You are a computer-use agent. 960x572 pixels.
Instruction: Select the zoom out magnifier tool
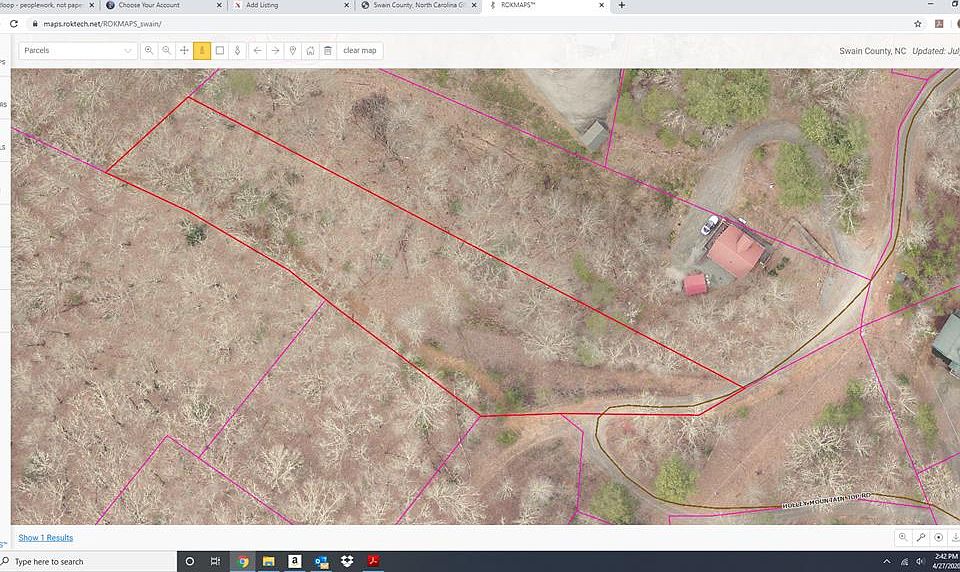click(167, 51)
